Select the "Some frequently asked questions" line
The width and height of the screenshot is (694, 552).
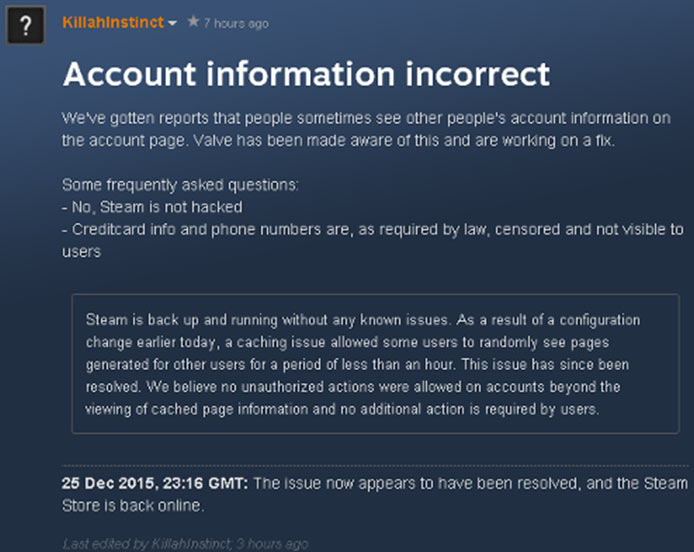pos(180,185)
